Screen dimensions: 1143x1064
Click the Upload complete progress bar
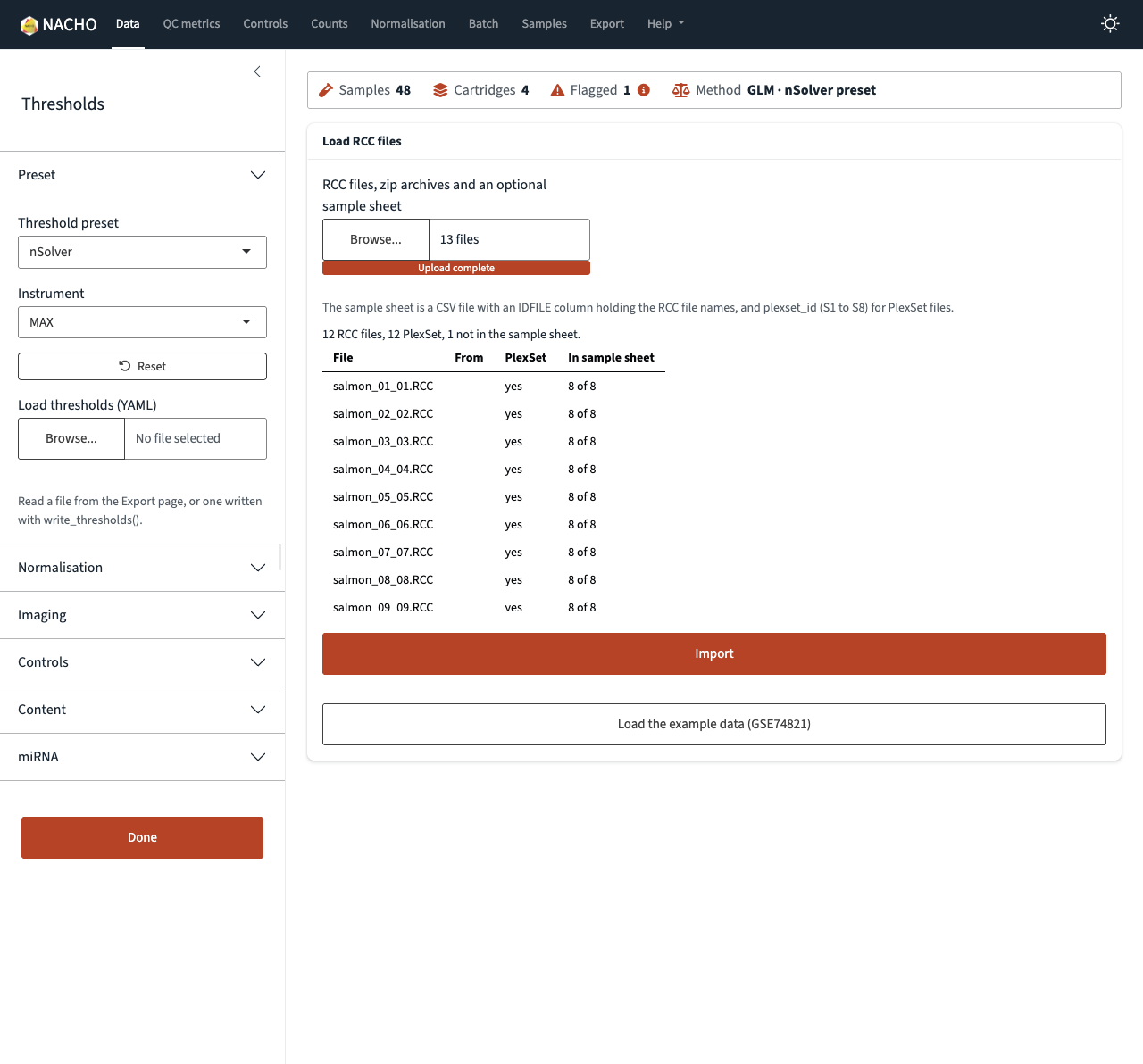(x=456, y=268)
